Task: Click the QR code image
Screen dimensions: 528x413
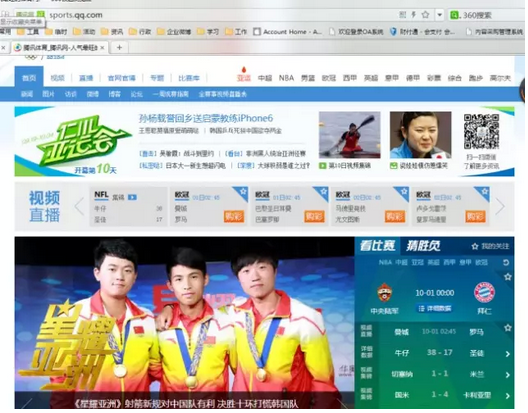Action: 481,131
